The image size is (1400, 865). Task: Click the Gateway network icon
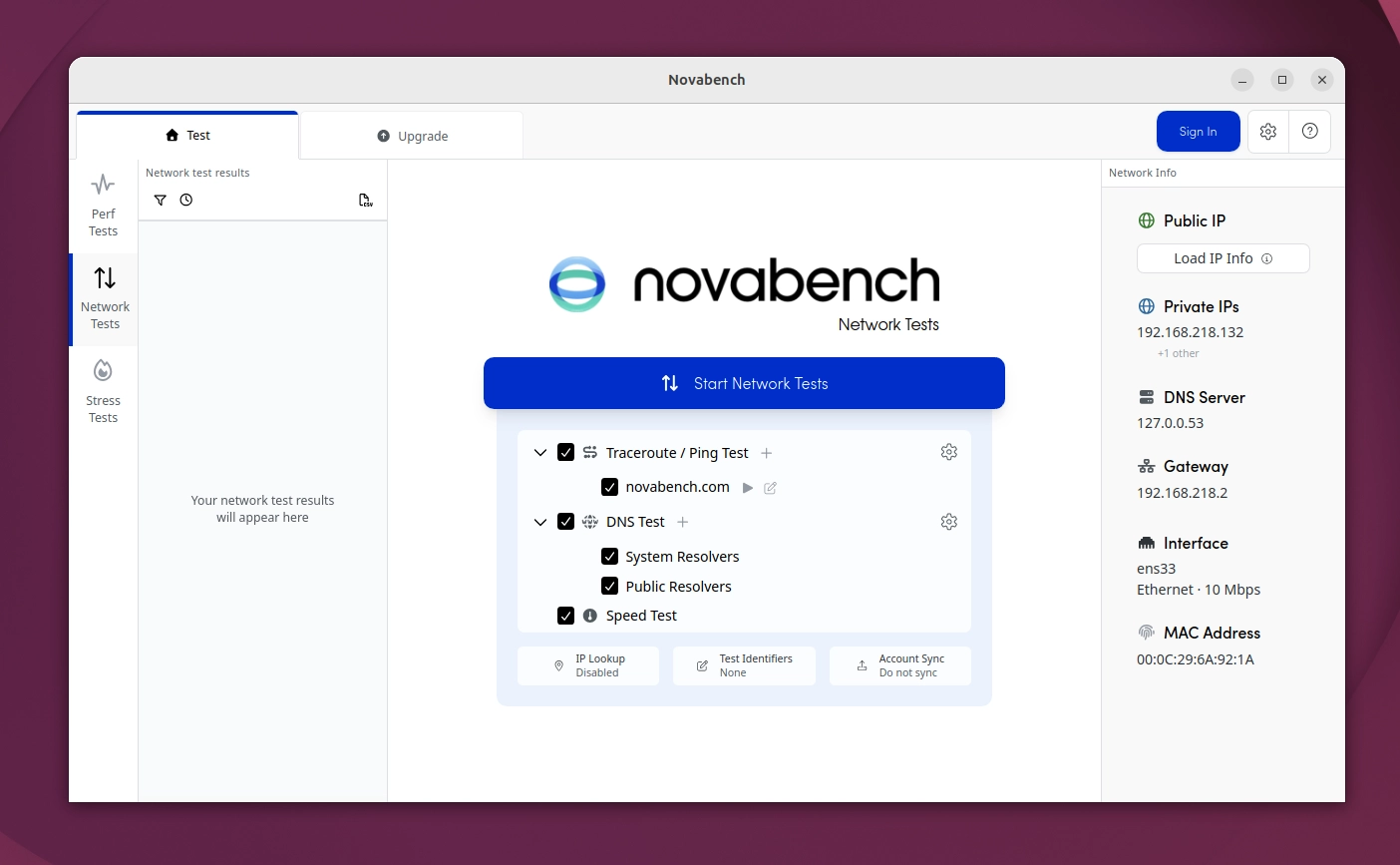[1147, 466]
